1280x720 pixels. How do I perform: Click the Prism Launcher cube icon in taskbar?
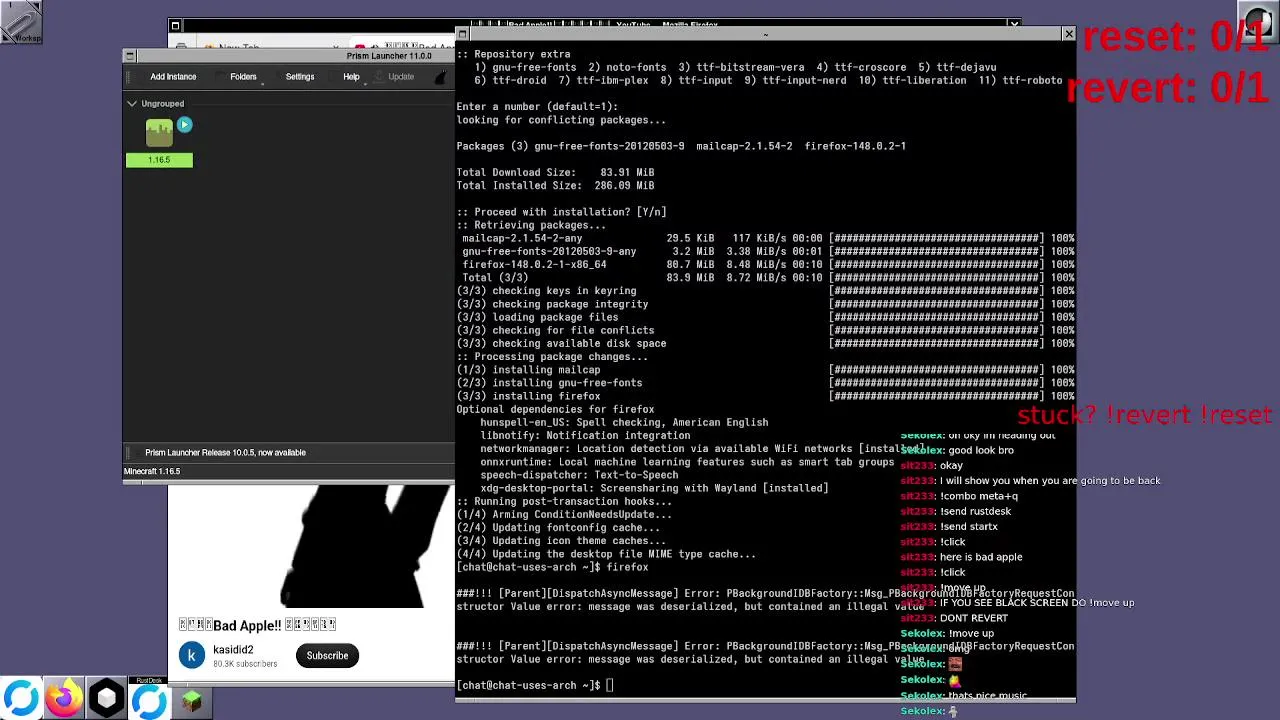click(x=107, y=699)
